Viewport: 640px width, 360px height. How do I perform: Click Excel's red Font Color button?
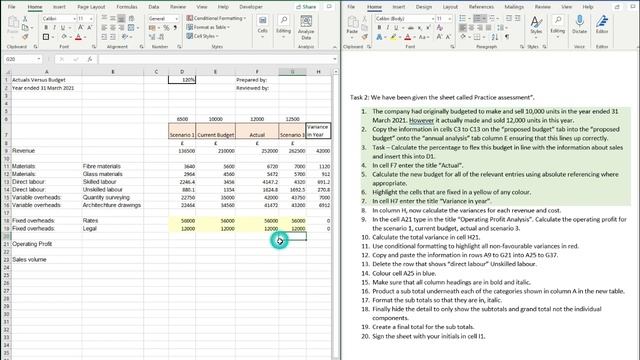tap(78, 37)
